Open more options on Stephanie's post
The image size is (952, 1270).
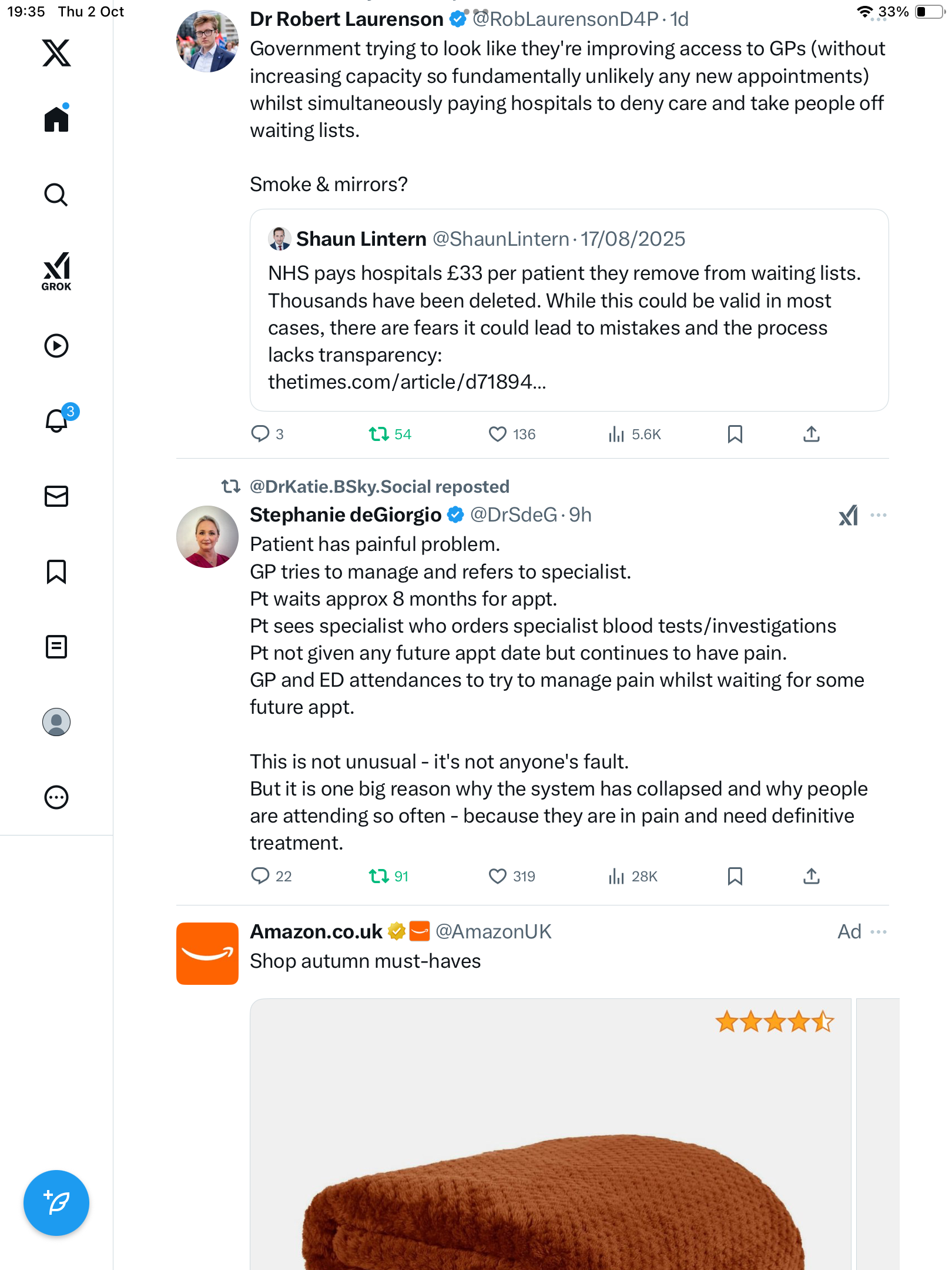879,516
